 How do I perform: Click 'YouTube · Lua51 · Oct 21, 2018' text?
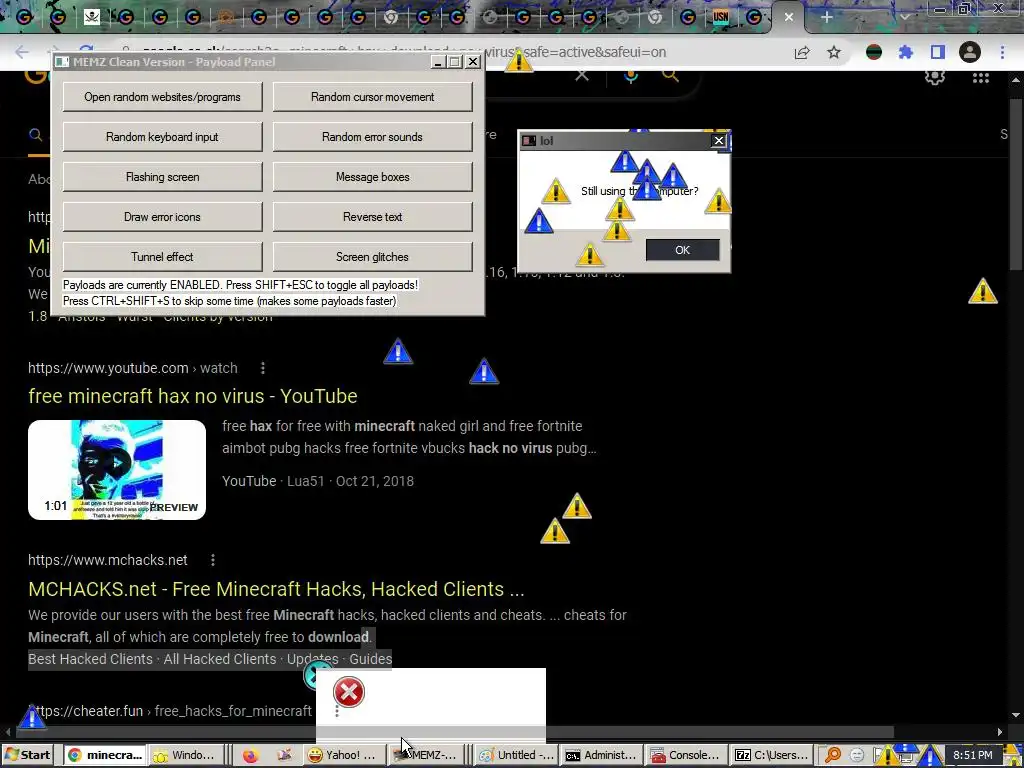tap(318, 481)
